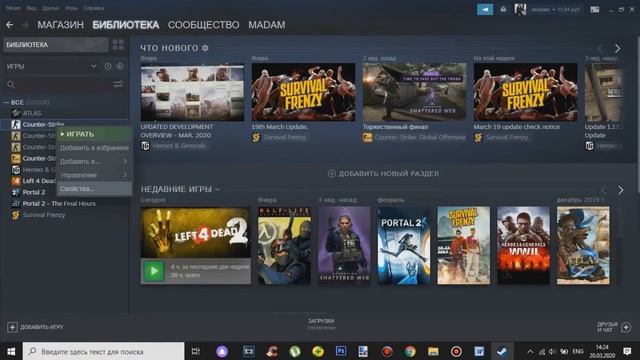Advance the news carousel right arrow
Image resolution: width=640 pixels, height=360 pixels.
pos(617,49)
